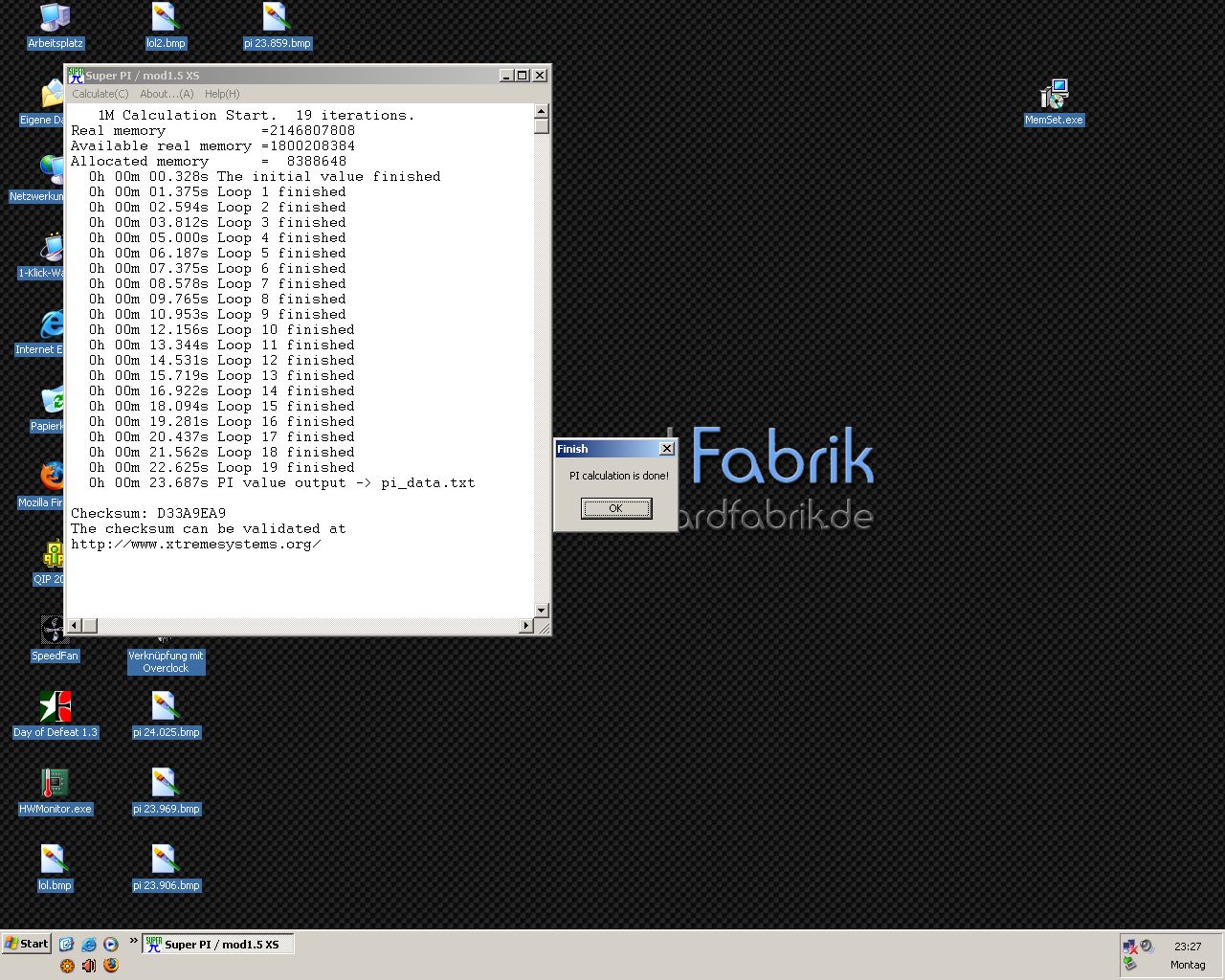1225x980 pixels.
Task: Launch Windows Media Player from quick launch
Action: 110,944
